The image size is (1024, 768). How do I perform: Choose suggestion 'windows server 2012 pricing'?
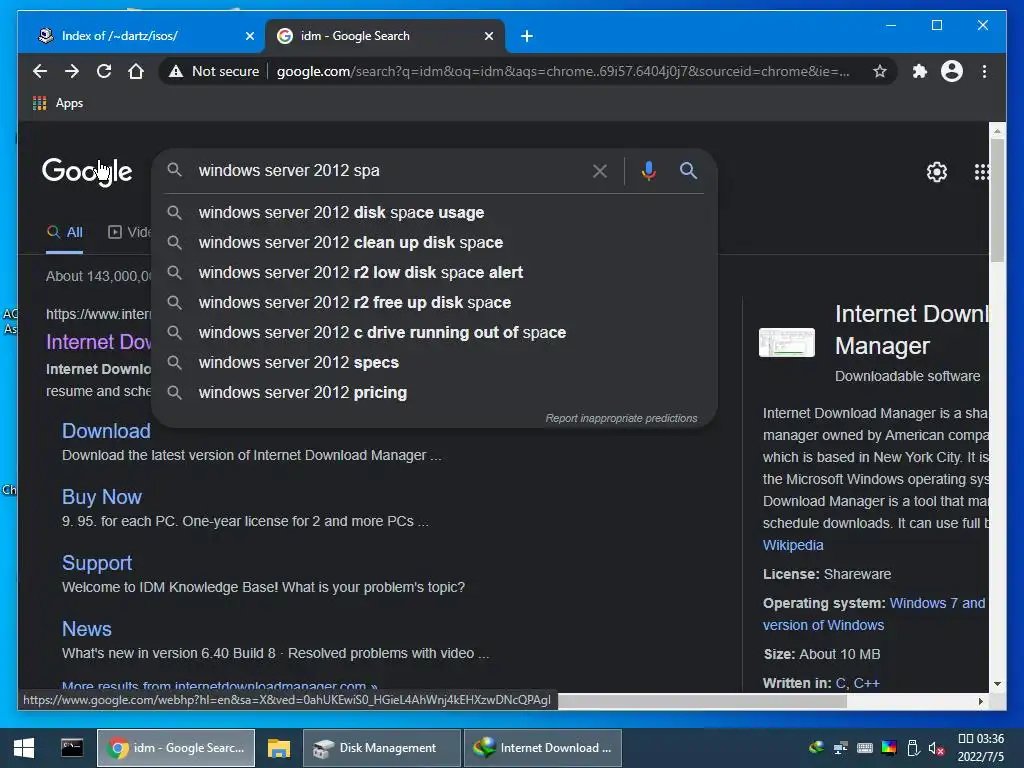[434, 393]
